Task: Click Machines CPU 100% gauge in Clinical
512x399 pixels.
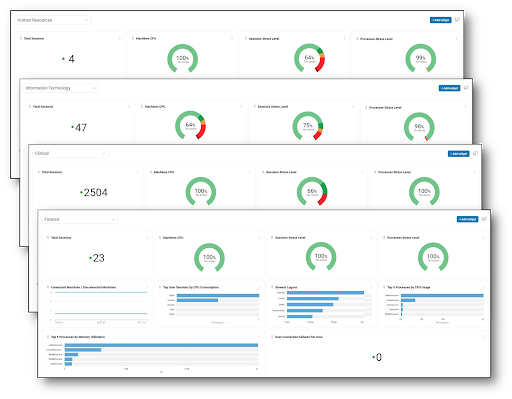Action: pyautogui.click(x=201, y=192)
